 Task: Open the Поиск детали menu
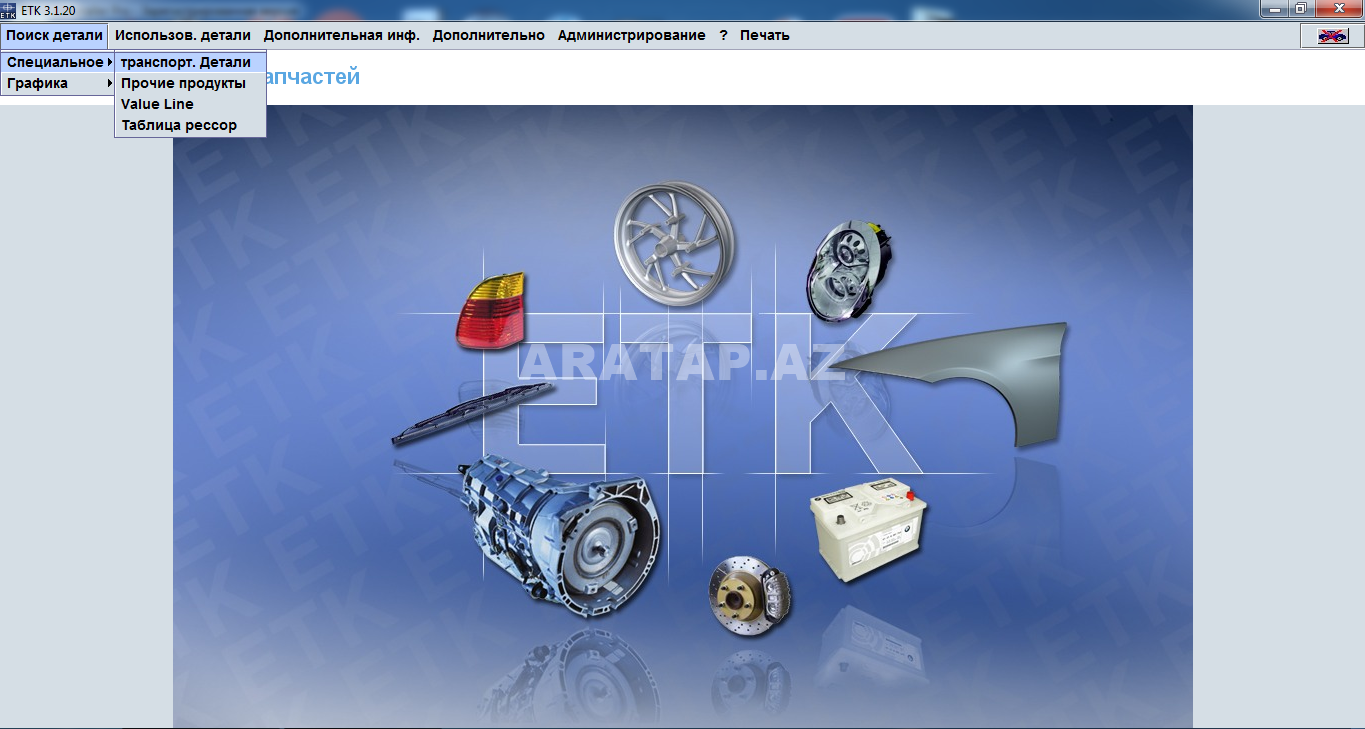point(55,35)
